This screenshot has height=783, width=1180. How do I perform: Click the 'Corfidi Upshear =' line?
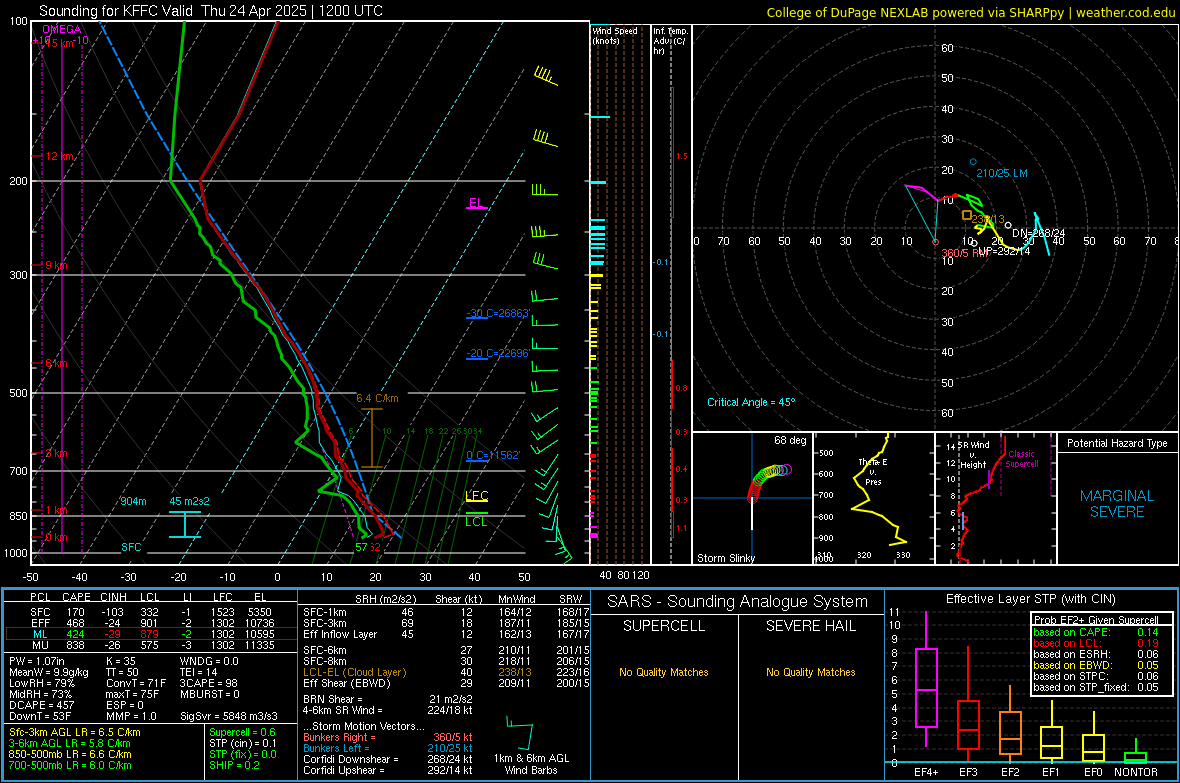pyautogui.click(x=388, y=770)
